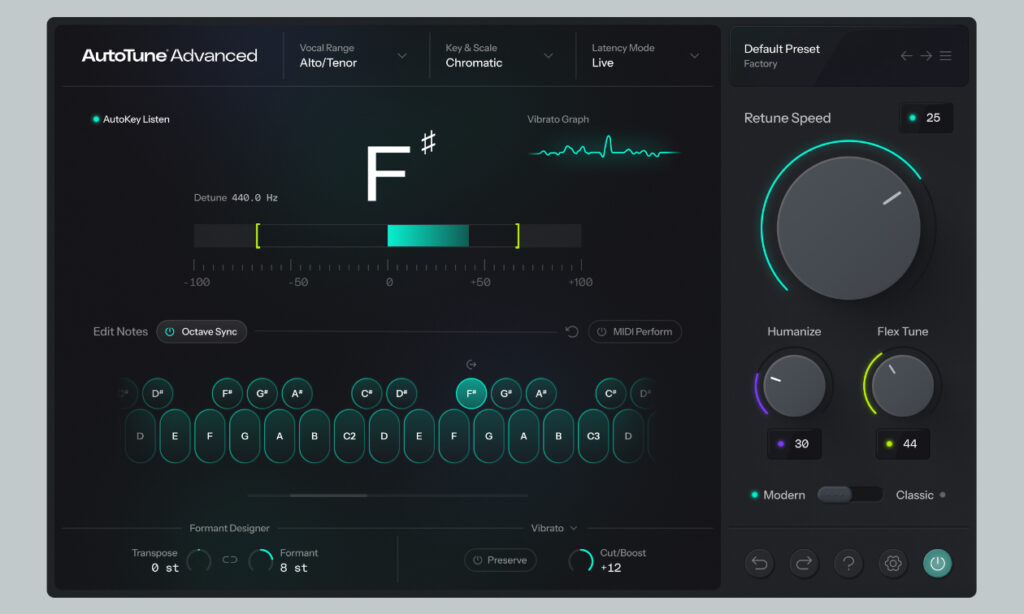The width and height of the screenshot is (1024, 614).
Task: Click the Flex Tune knob
Action: coord(903,386)
